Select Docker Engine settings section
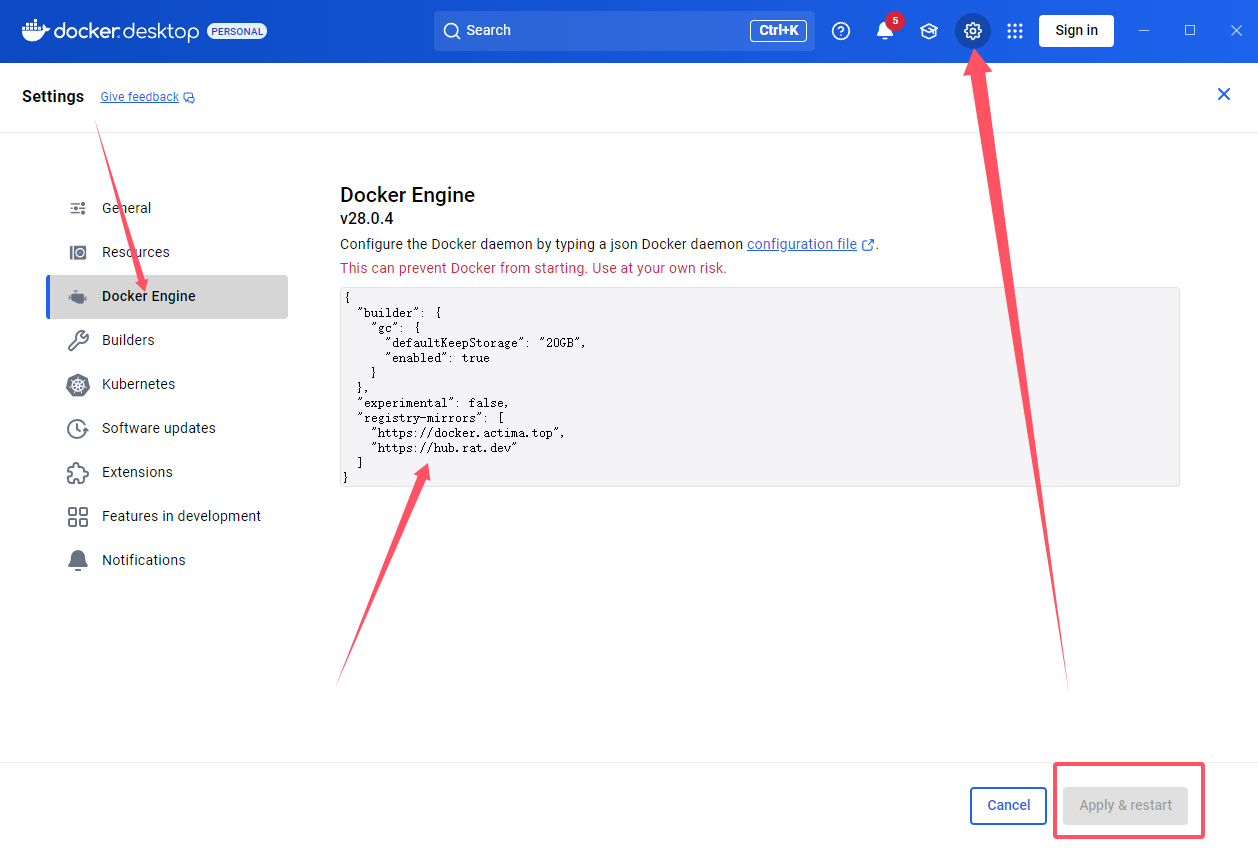The width and height of the screenshot is (1258, 848). 167,296
